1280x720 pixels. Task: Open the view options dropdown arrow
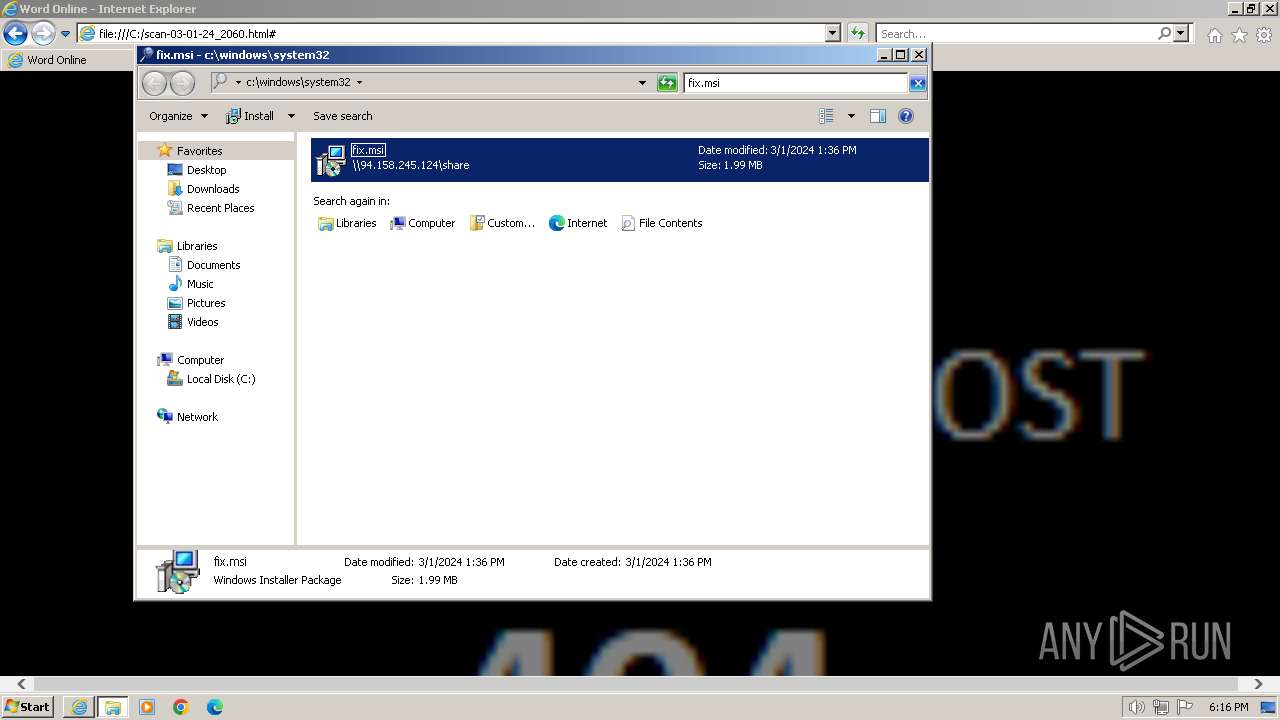851,116
